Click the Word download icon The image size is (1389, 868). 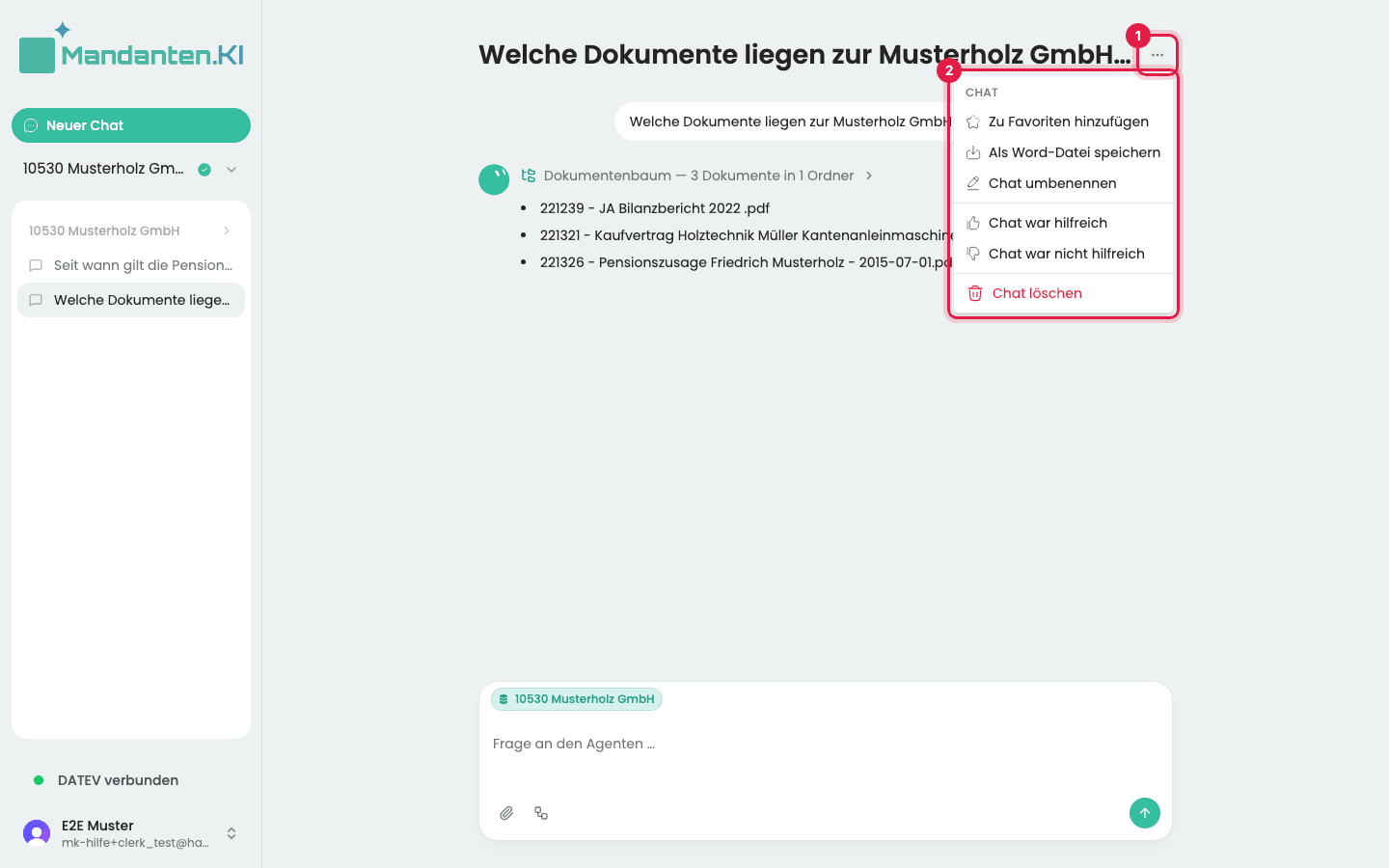[973, 153]
